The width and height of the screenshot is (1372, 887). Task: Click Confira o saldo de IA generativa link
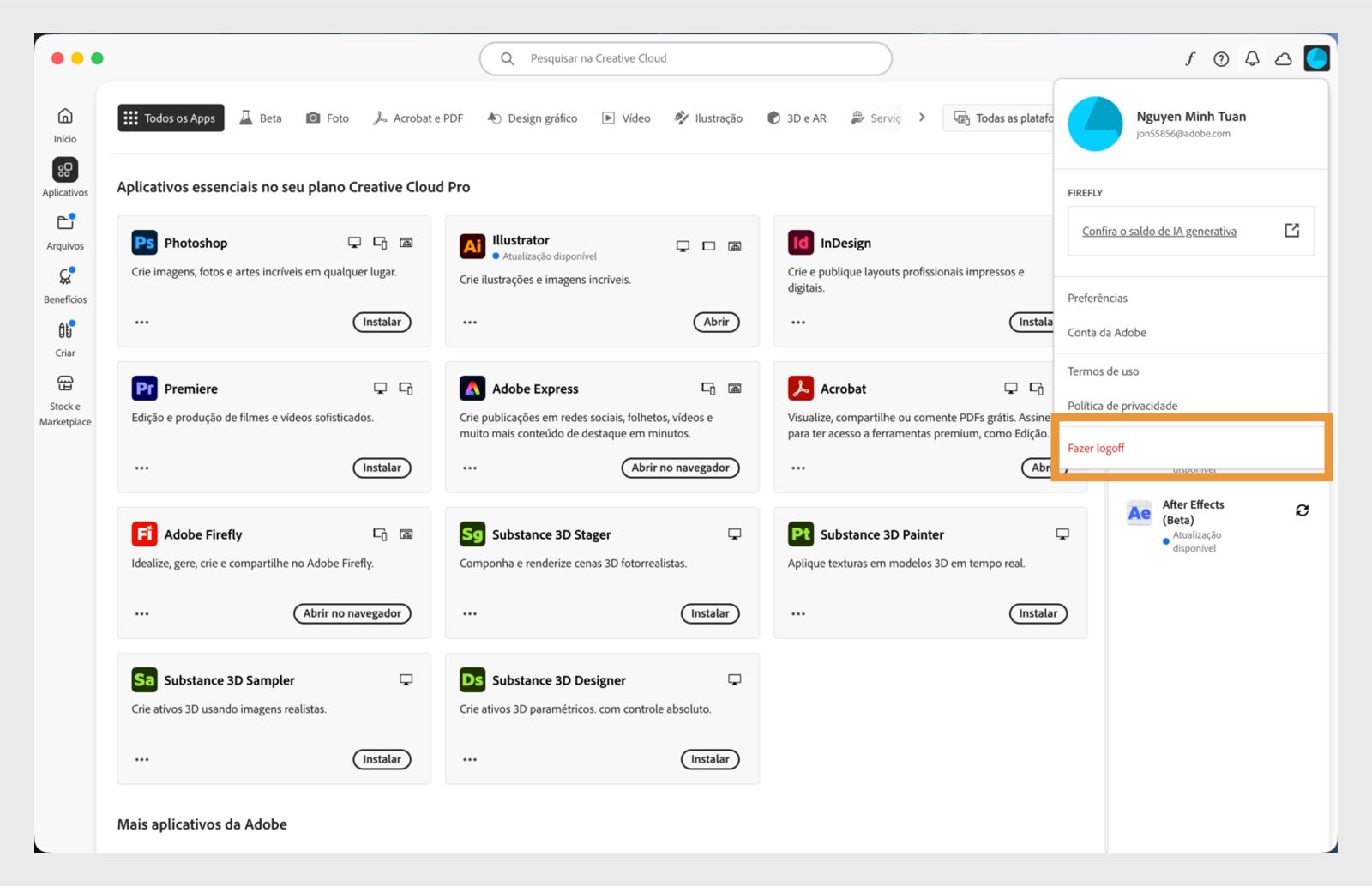coord(1159,231)
